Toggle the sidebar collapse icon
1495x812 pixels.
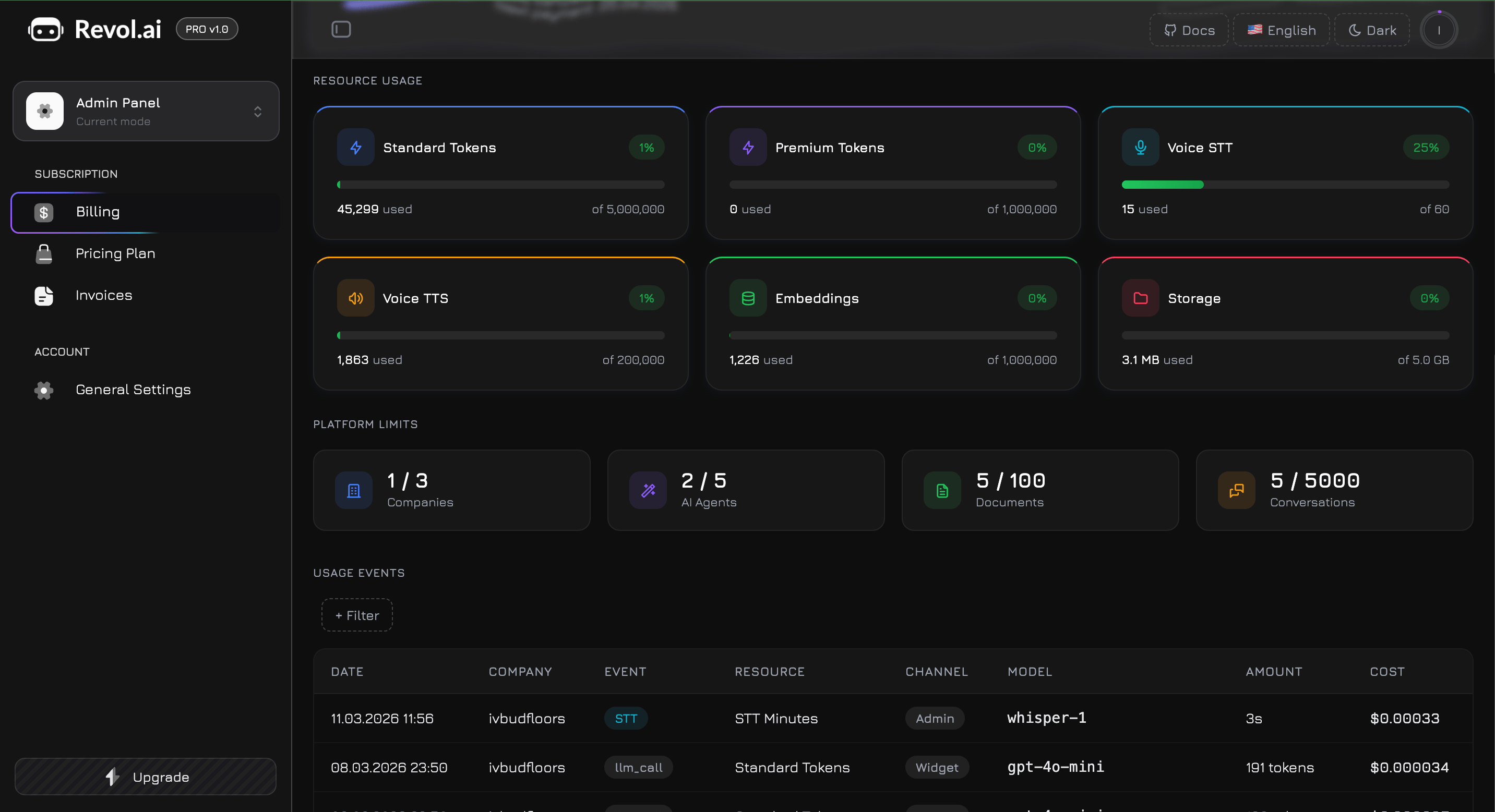coord(341,29)
